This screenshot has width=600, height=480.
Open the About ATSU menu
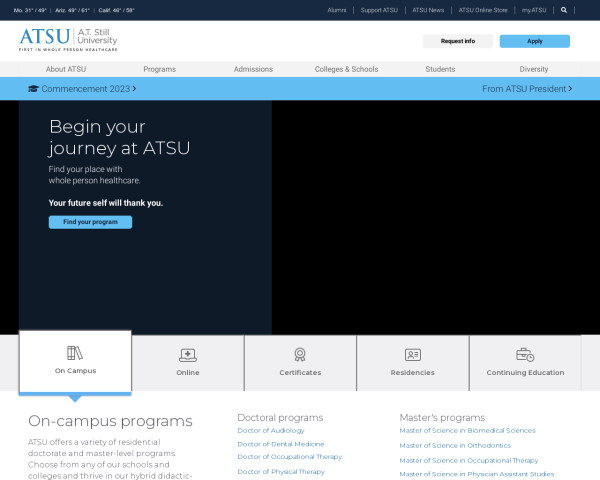[66, 69]
